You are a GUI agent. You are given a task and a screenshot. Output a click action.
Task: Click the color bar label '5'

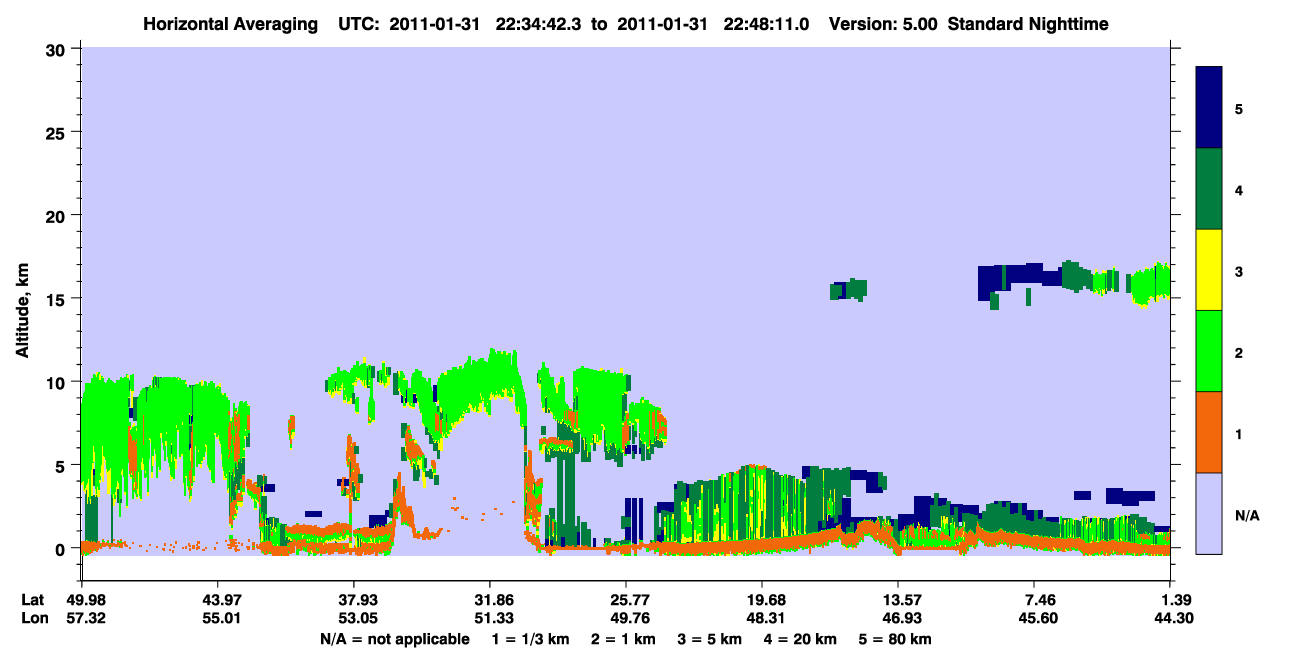tap(1239, 108)
